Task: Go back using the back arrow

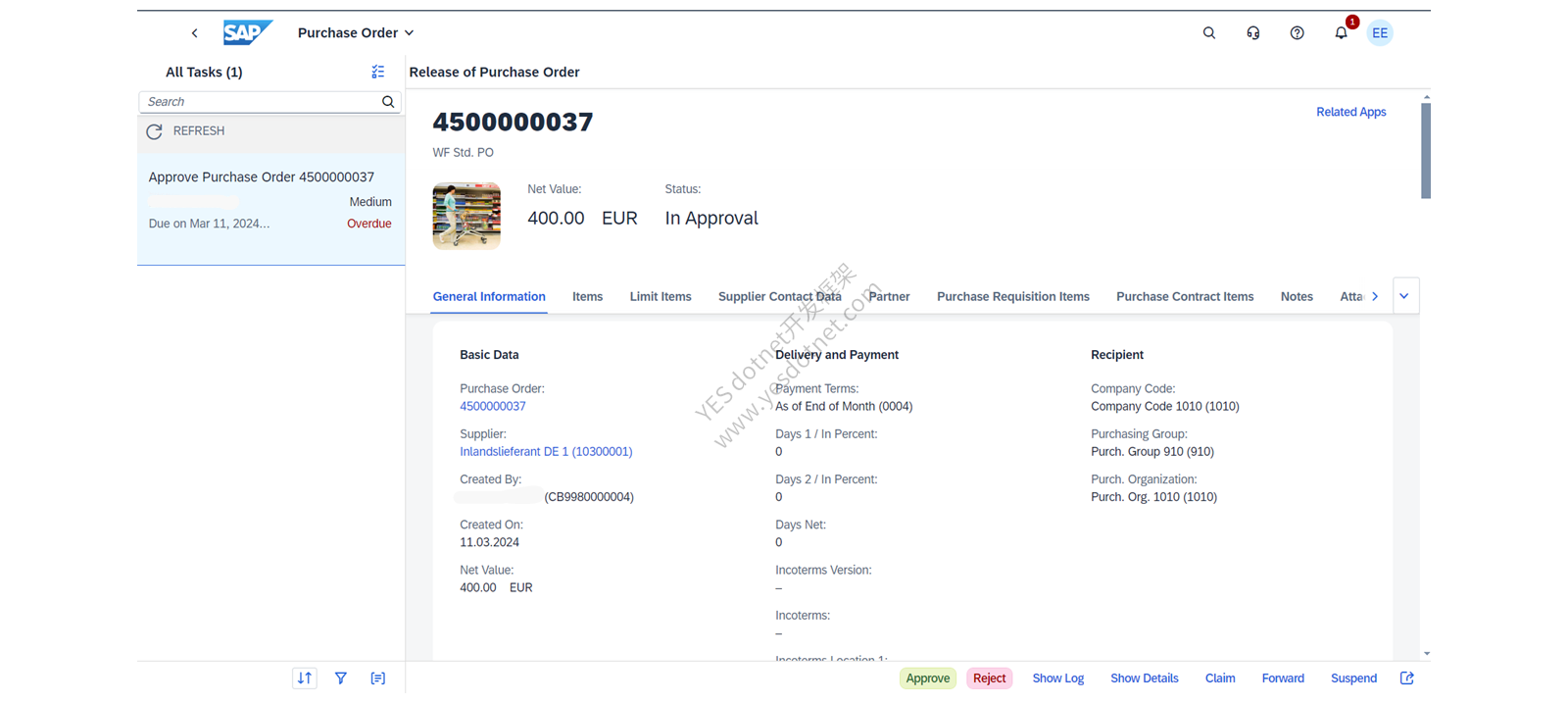Action: [x=194, y=33]
